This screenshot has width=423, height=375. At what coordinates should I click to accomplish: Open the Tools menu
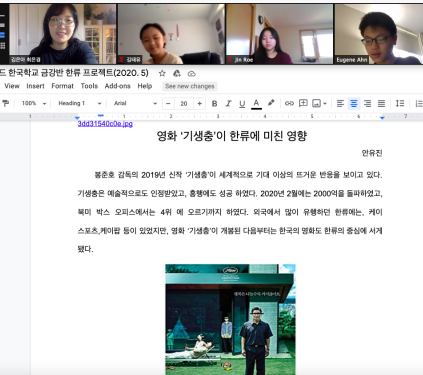click(89, 86)
